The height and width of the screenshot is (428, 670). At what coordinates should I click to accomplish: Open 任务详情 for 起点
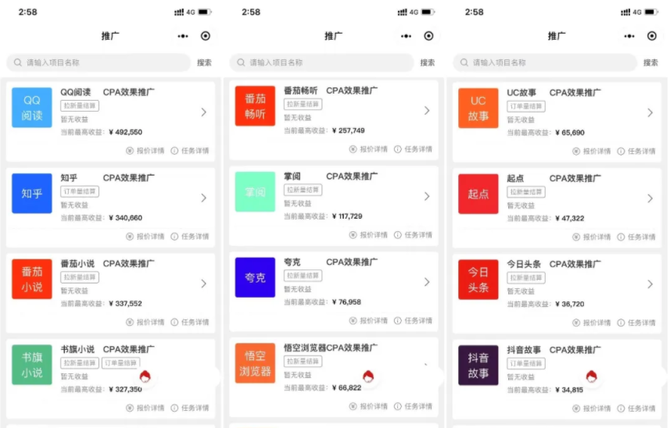636,237
